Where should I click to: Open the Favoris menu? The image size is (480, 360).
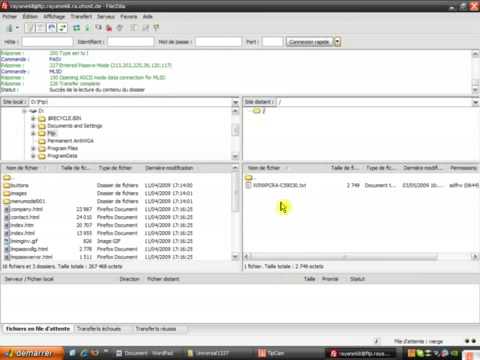(x=129, y=16)
